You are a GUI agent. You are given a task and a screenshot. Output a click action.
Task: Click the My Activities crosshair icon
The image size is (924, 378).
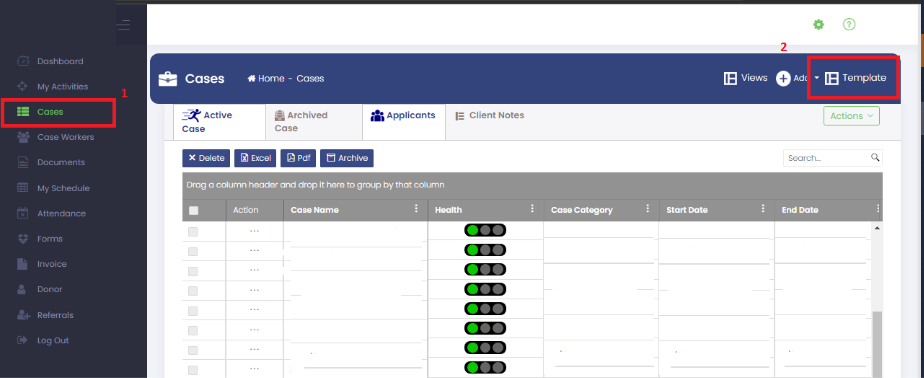tap(23, 87)
